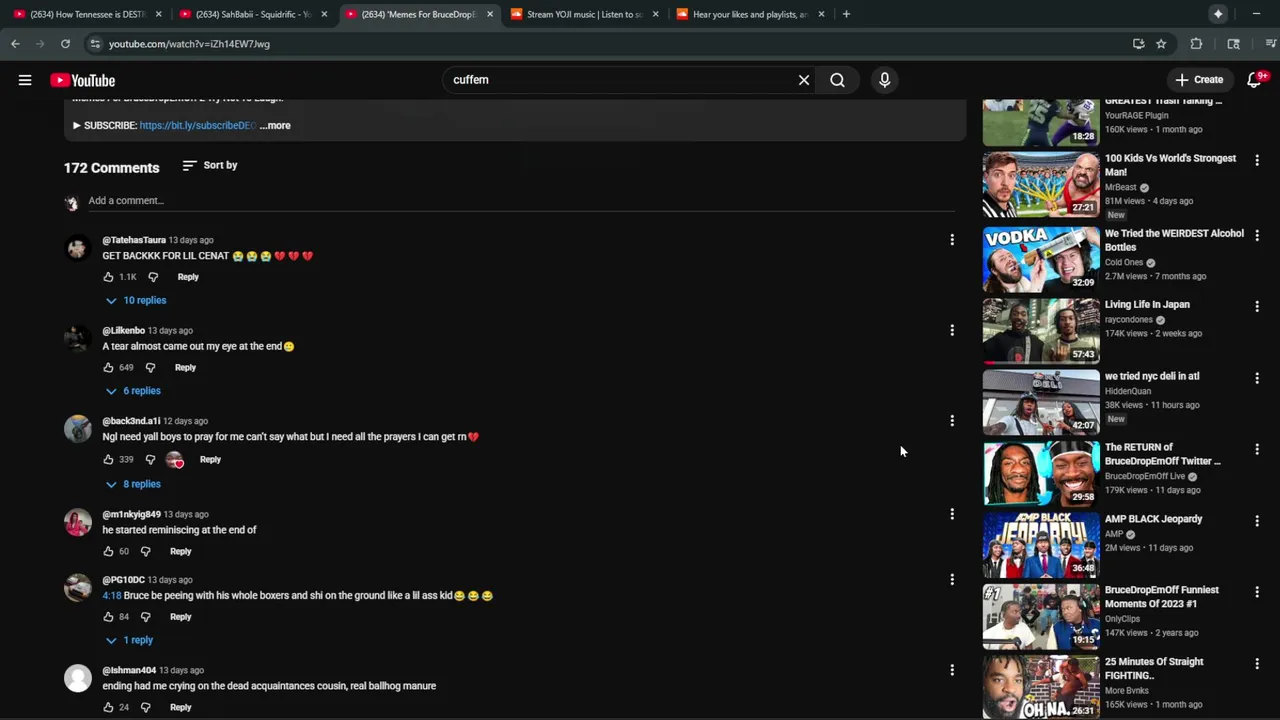Image resolution: width=1280 pixels, height=720 pixels.
Task: Open 25 Minutes Of Straight FIGHTING thumbnail
Action: [x=1041, y=687]
